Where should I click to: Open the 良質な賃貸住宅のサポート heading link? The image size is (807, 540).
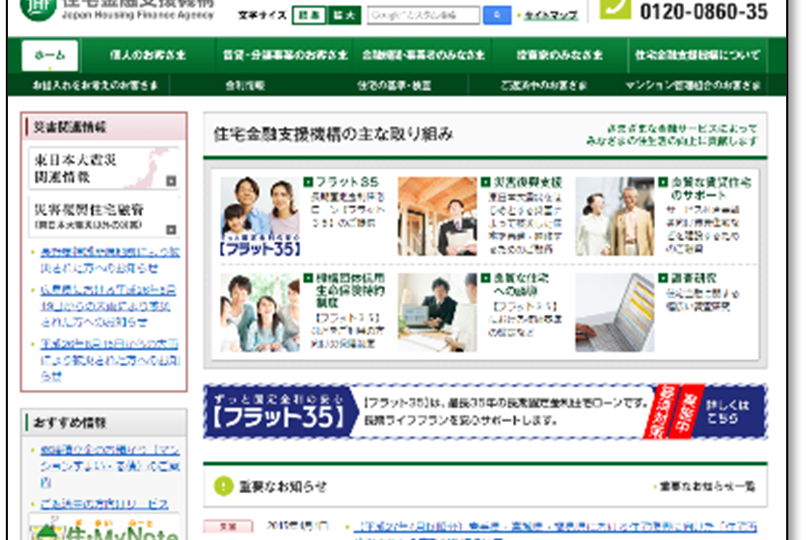tap(711, 188)
